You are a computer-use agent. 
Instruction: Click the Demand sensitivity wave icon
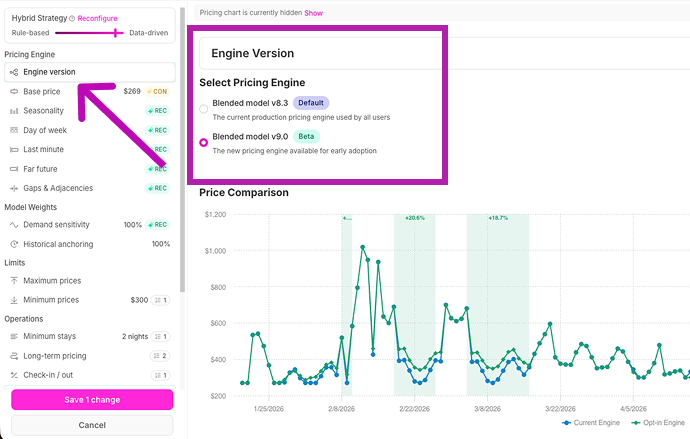pyautogui.click(x=14, y=225)
